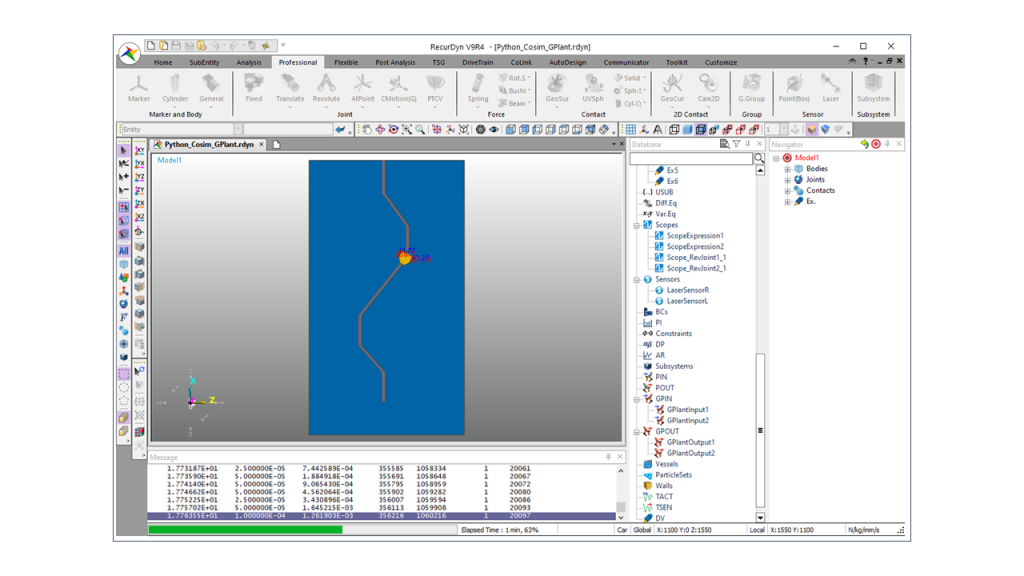Viewport: 1024px width, 576px height.
Task: Toggle the Database panel pin
Action: pos(748,144)
